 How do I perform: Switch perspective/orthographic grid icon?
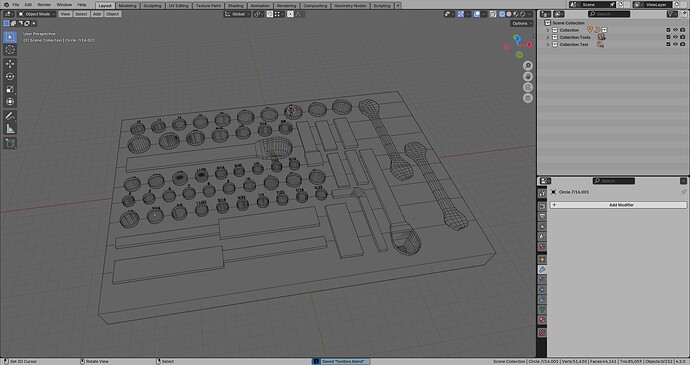point(528,98)
